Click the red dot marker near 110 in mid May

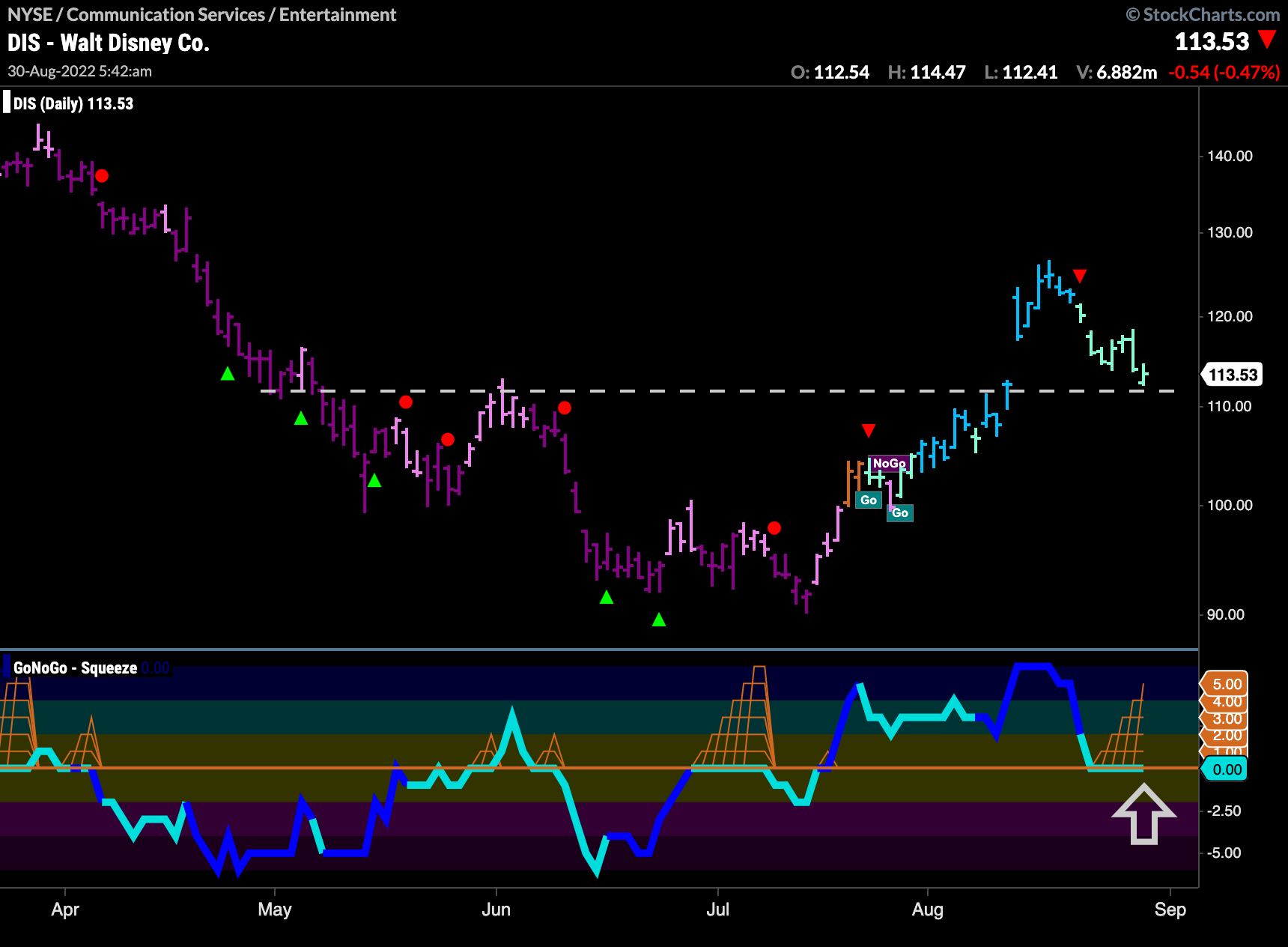coord(406,402)
